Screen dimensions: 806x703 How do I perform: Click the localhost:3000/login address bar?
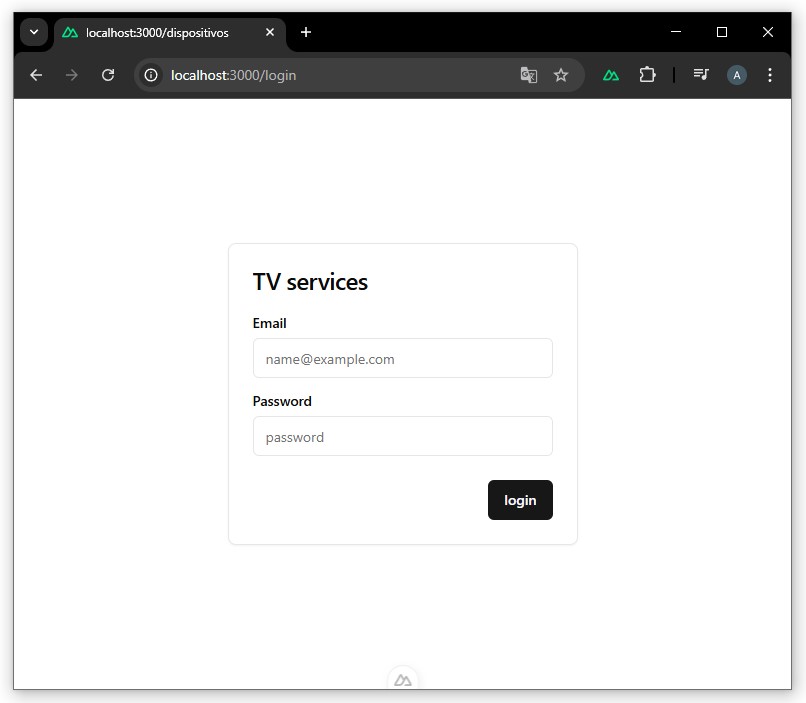point(330,75)
